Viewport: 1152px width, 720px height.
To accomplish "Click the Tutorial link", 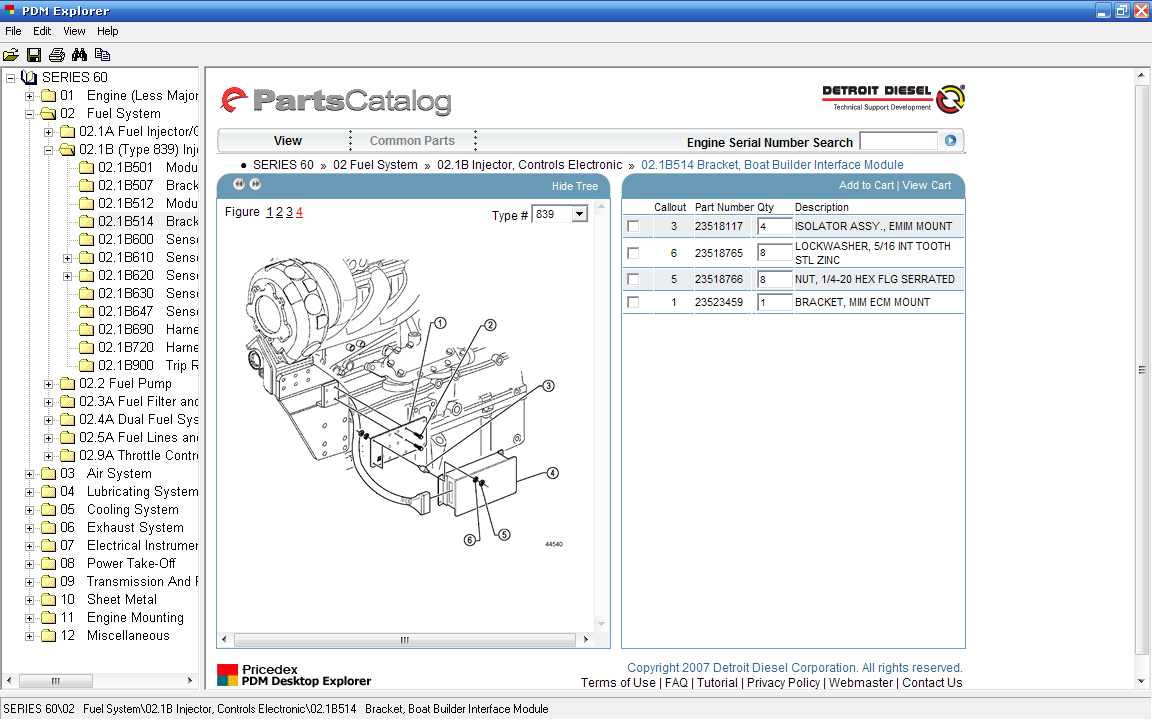I will pyautogui.click(x=717, y=683).
